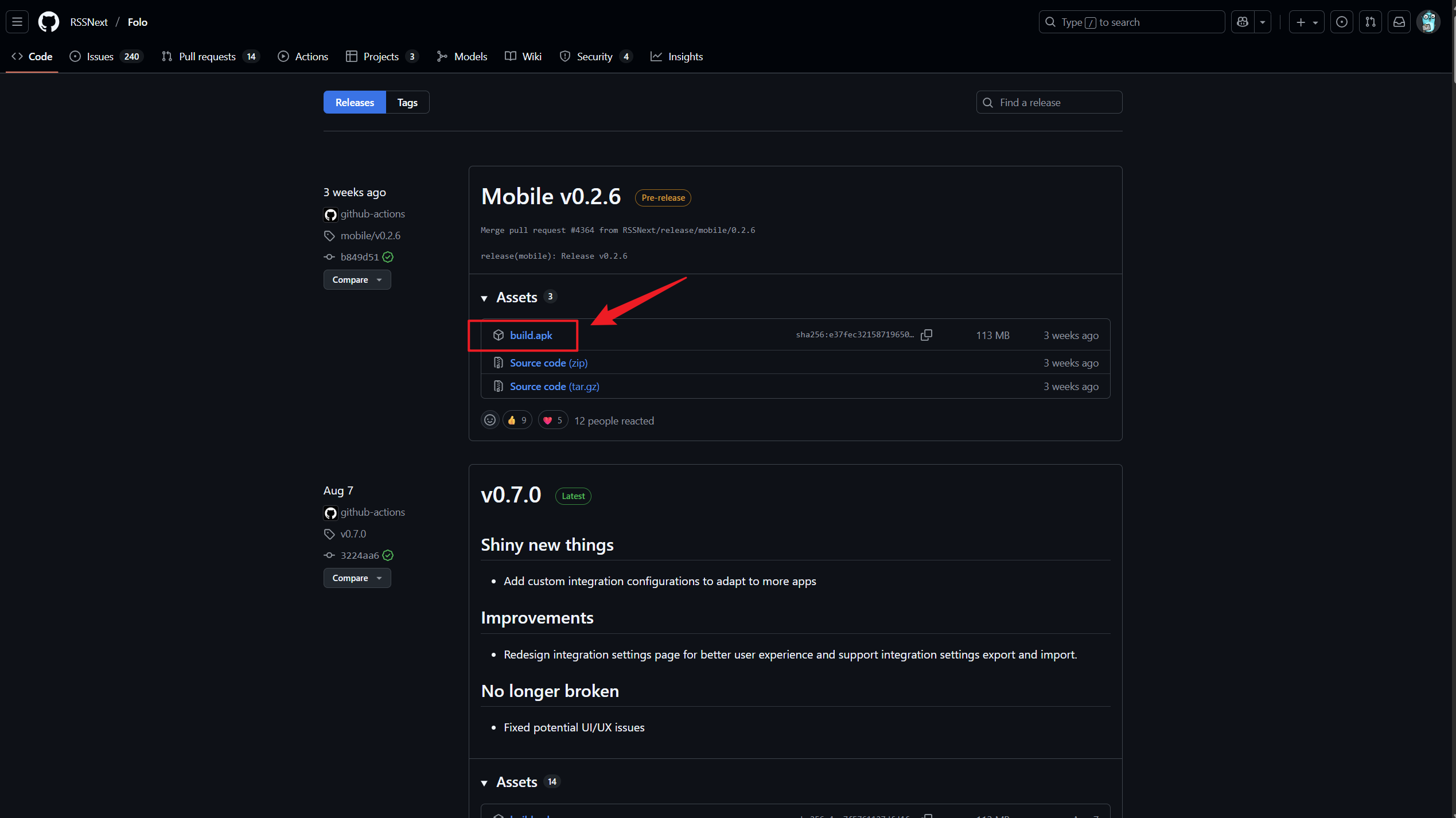The height and width of the screenshot is (818, 1456).
Task: Click the GitHub logo home icon
Action: 48,22
